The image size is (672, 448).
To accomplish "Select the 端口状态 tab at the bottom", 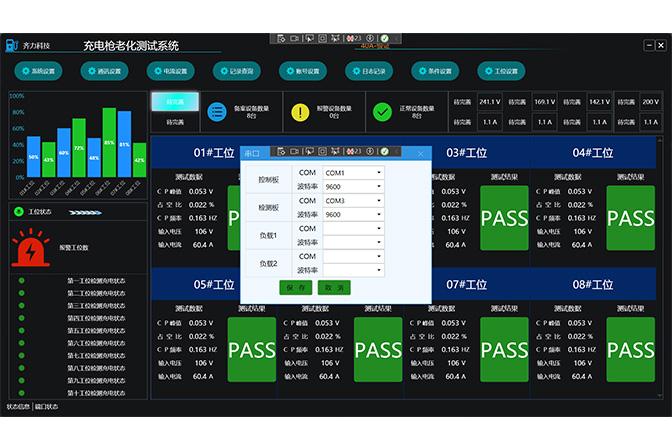I will tap(47, 407).
